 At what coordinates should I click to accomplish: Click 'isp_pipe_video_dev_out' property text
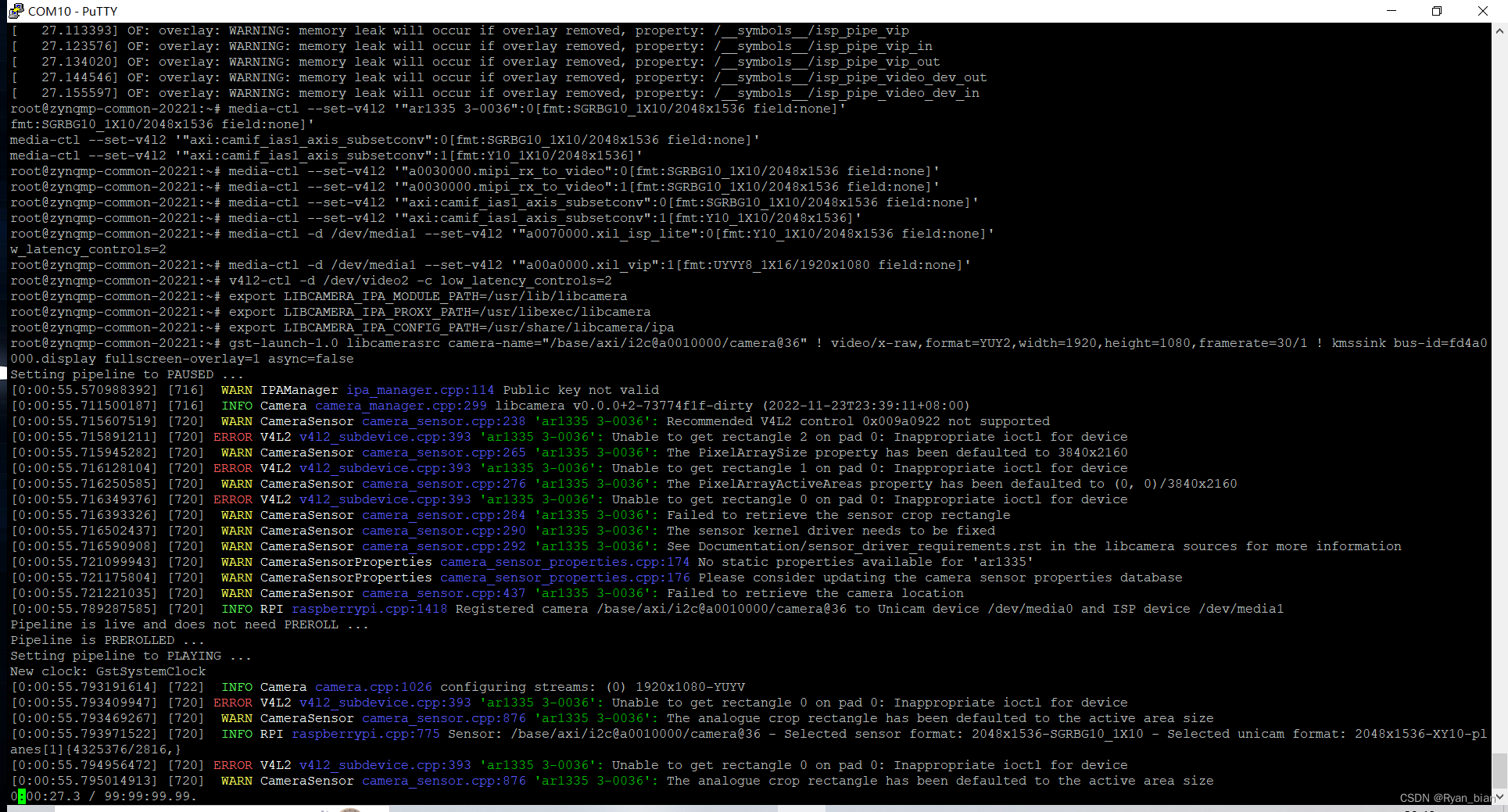pyautogui.click(x=901, y=77)
